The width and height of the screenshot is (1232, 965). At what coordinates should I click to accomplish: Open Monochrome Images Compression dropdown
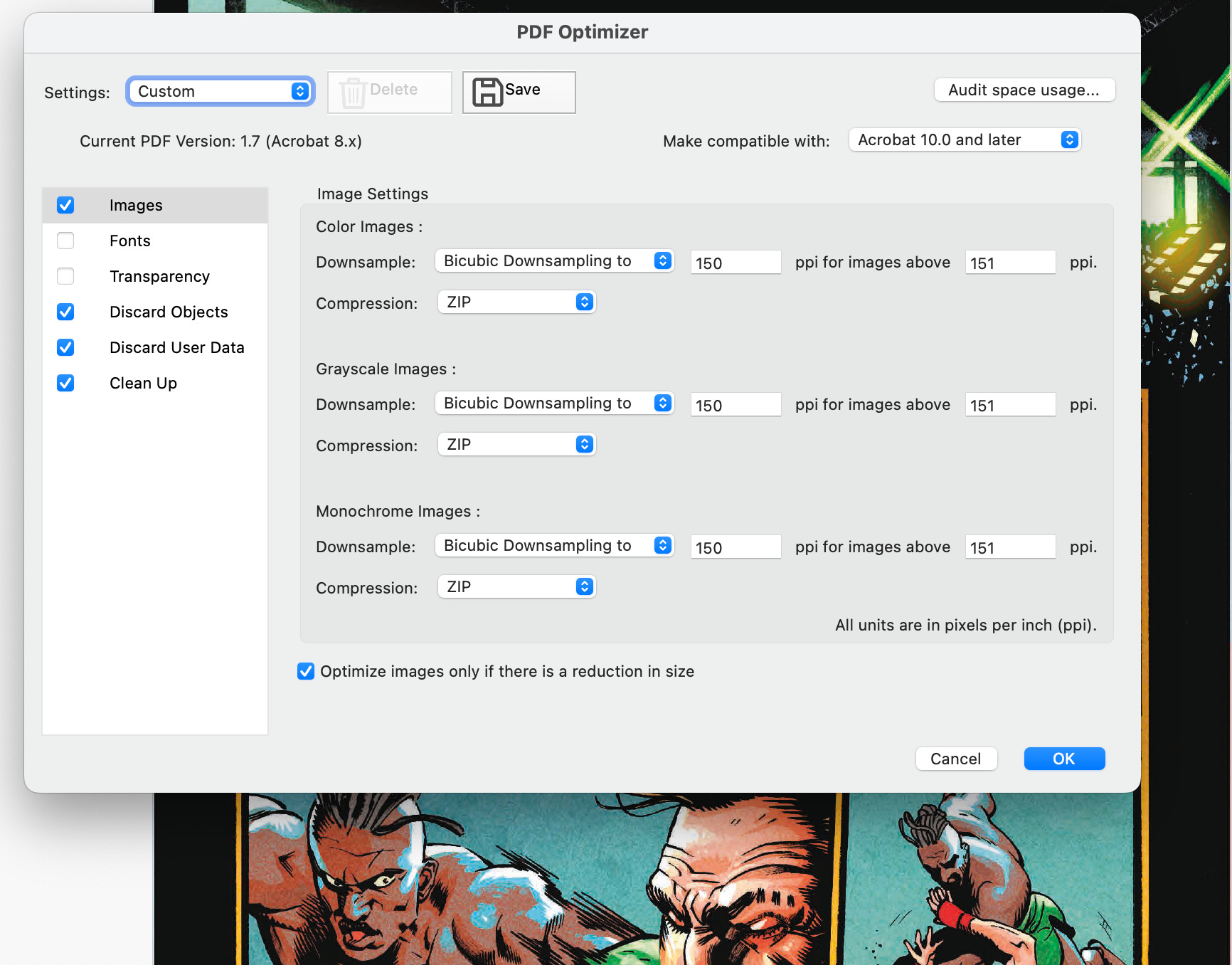tap(516, 586)
